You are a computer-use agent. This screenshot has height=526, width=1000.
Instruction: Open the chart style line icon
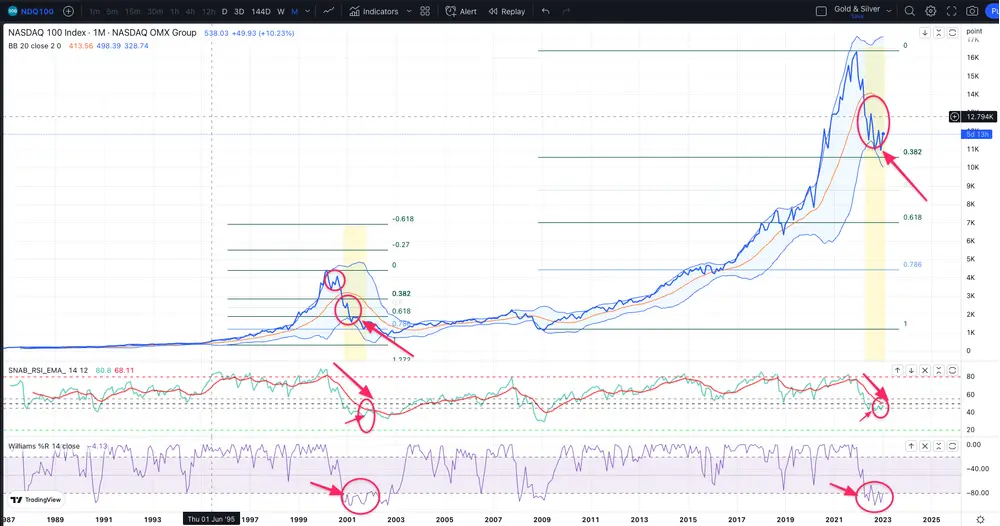[x=327, y=11]
